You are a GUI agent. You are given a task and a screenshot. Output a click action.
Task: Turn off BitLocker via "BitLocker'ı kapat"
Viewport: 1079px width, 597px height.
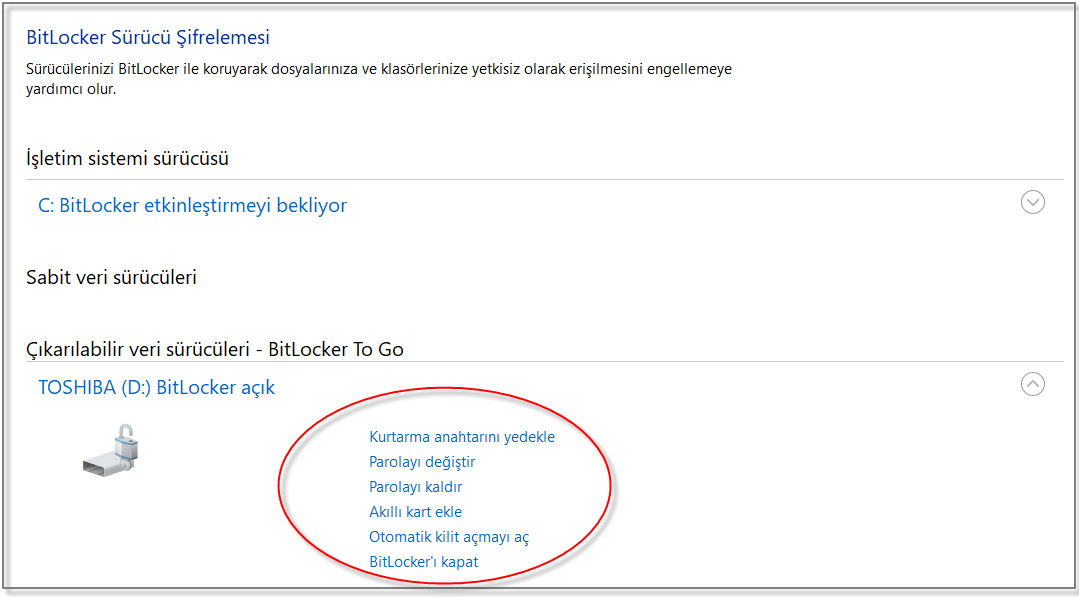(x=423, y=562)
